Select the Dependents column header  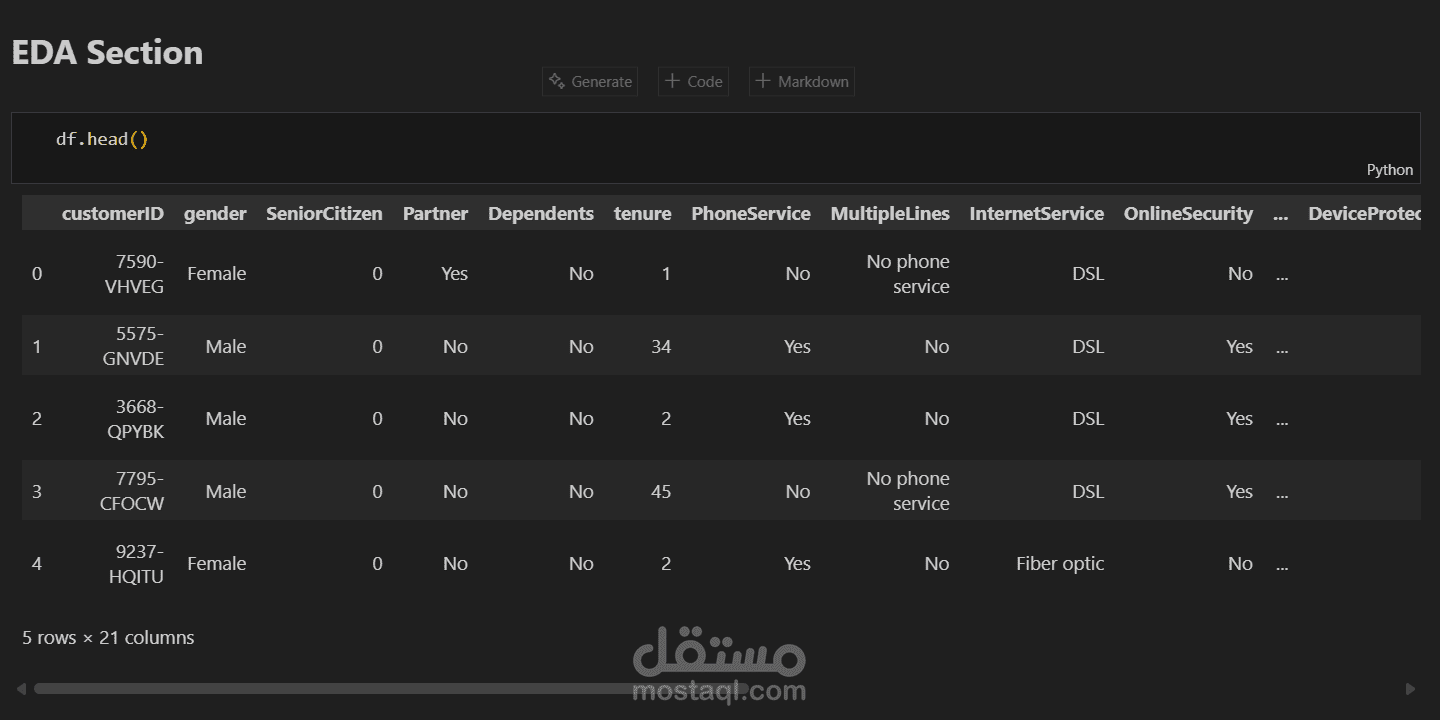(541, 213)
